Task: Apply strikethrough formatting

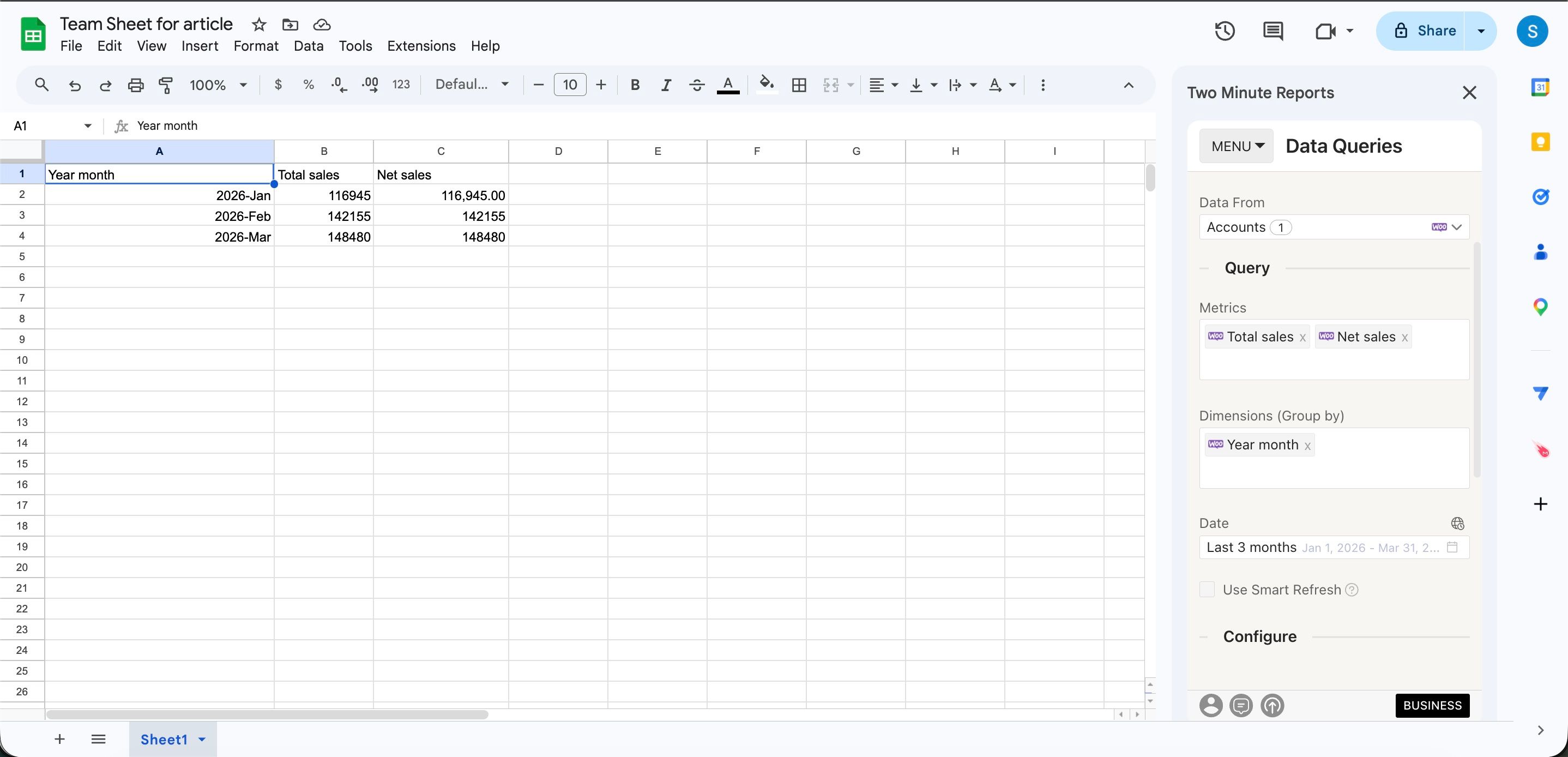Action: (697, 85)
